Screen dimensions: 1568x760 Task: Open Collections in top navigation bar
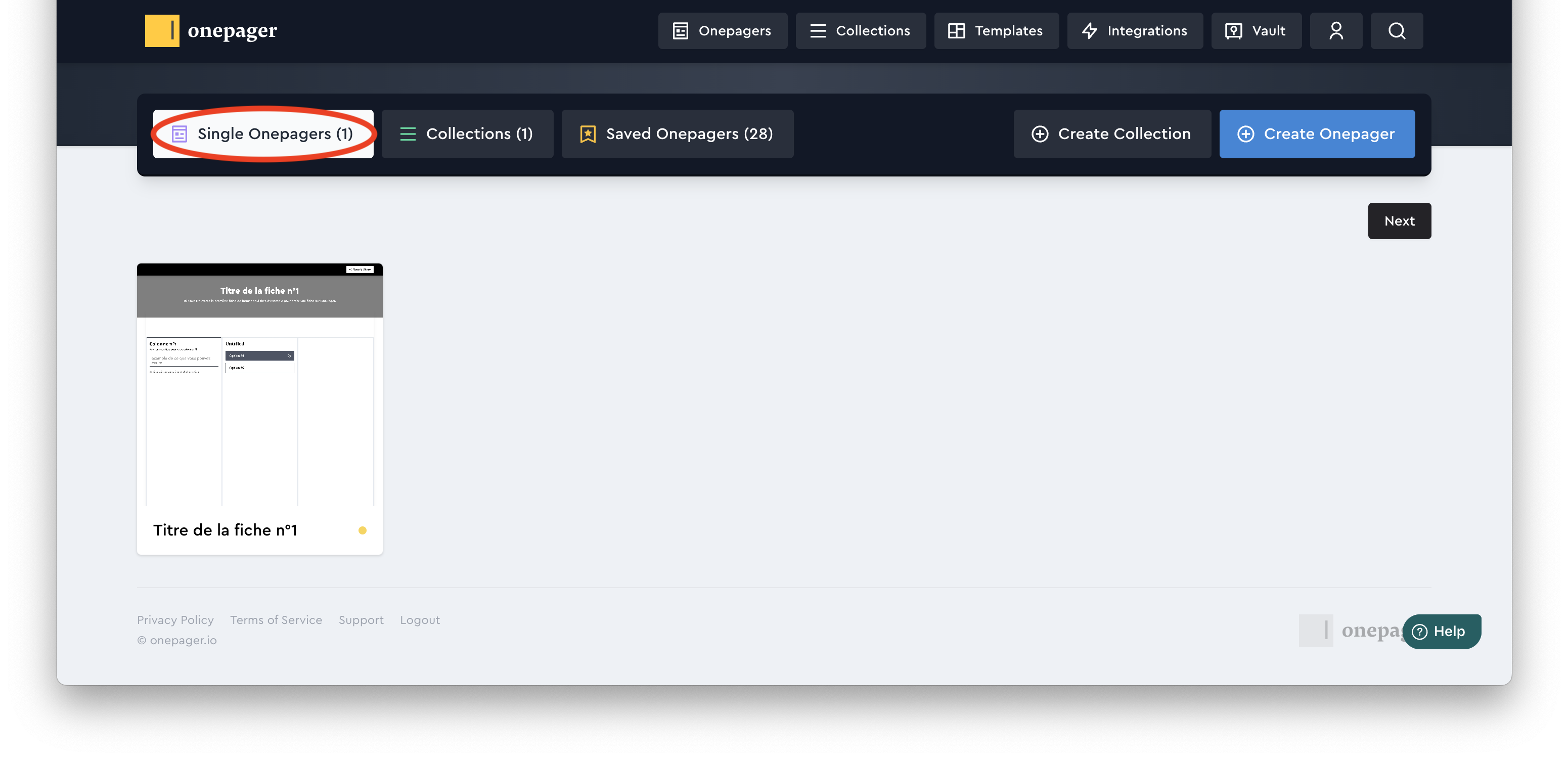click(860, 30)
